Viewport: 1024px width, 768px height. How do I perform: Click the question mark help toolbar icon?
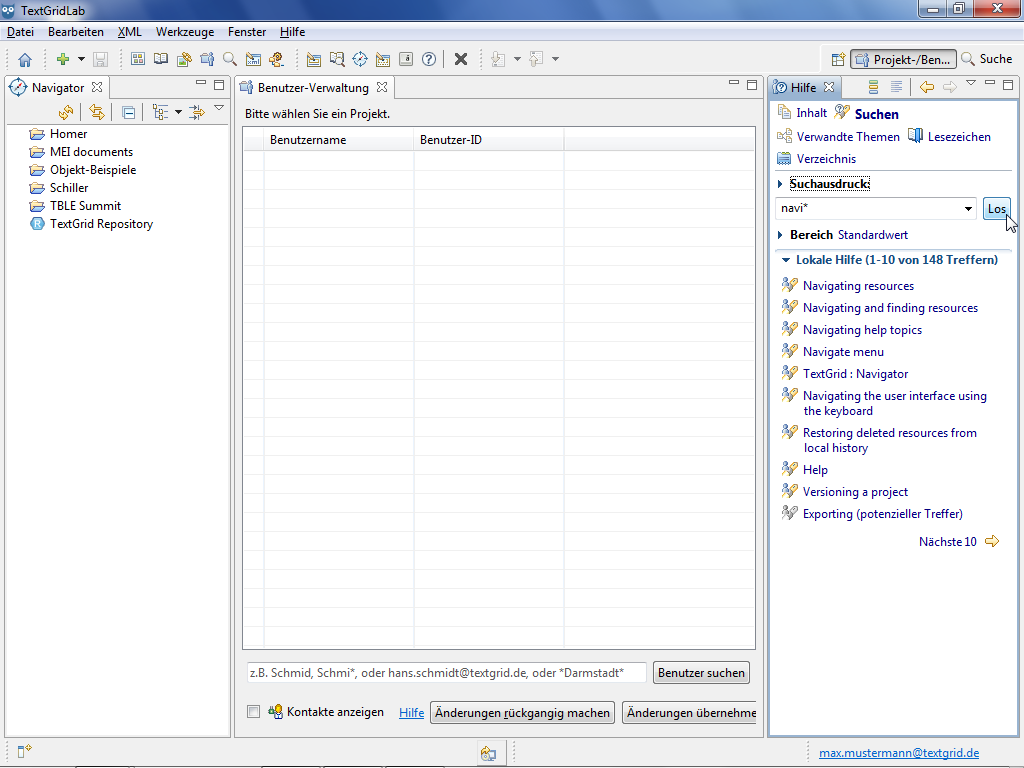[x=429, y=59]
